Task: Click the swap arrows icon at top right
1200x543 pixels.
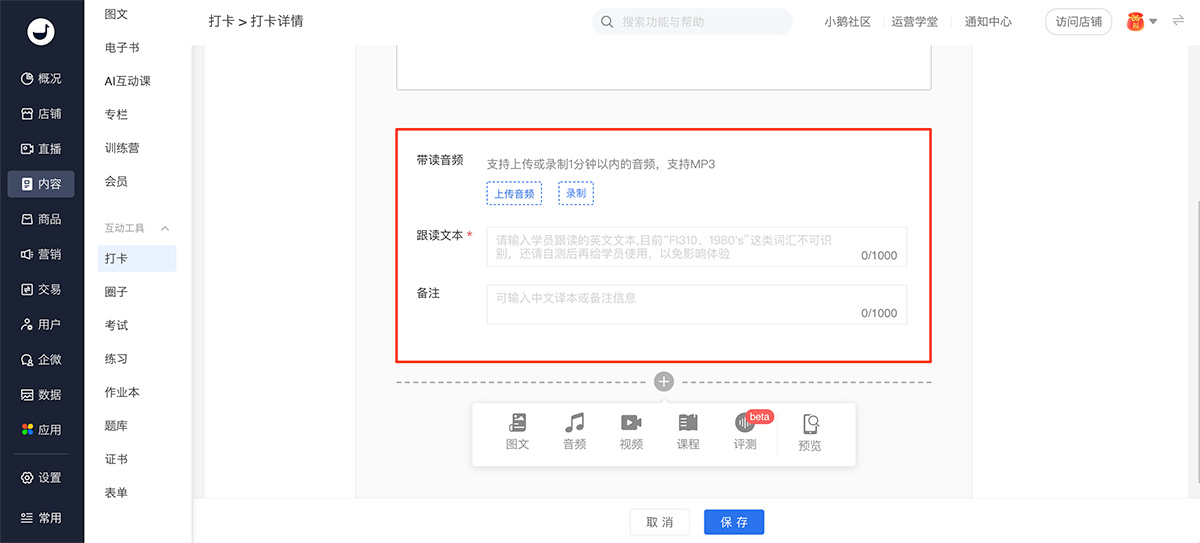Action: click(1178, 21)
